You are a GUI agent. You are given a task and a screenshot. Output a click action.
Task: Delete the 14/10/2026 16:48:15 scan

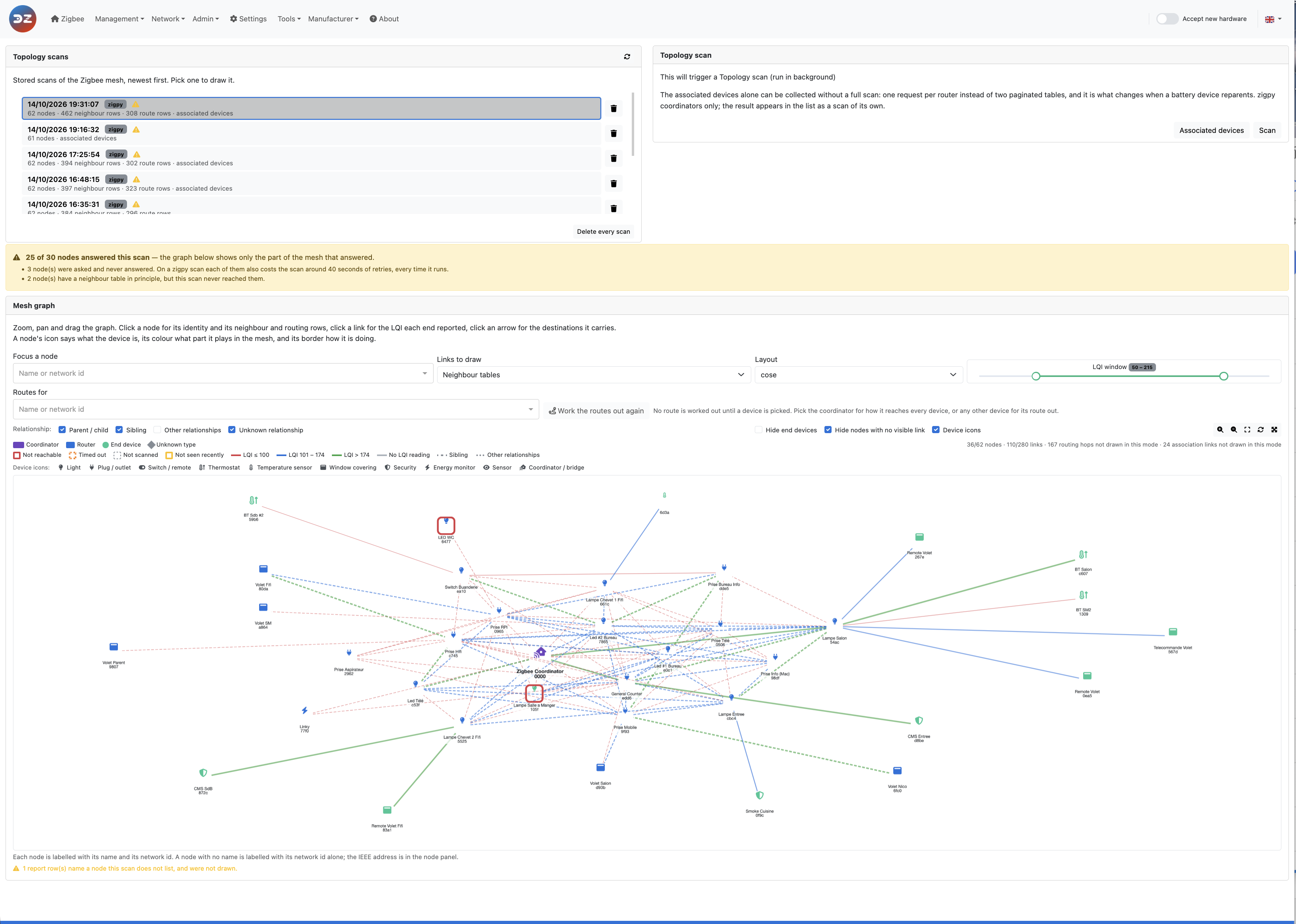pyautogui.click(x=613, y=183)
